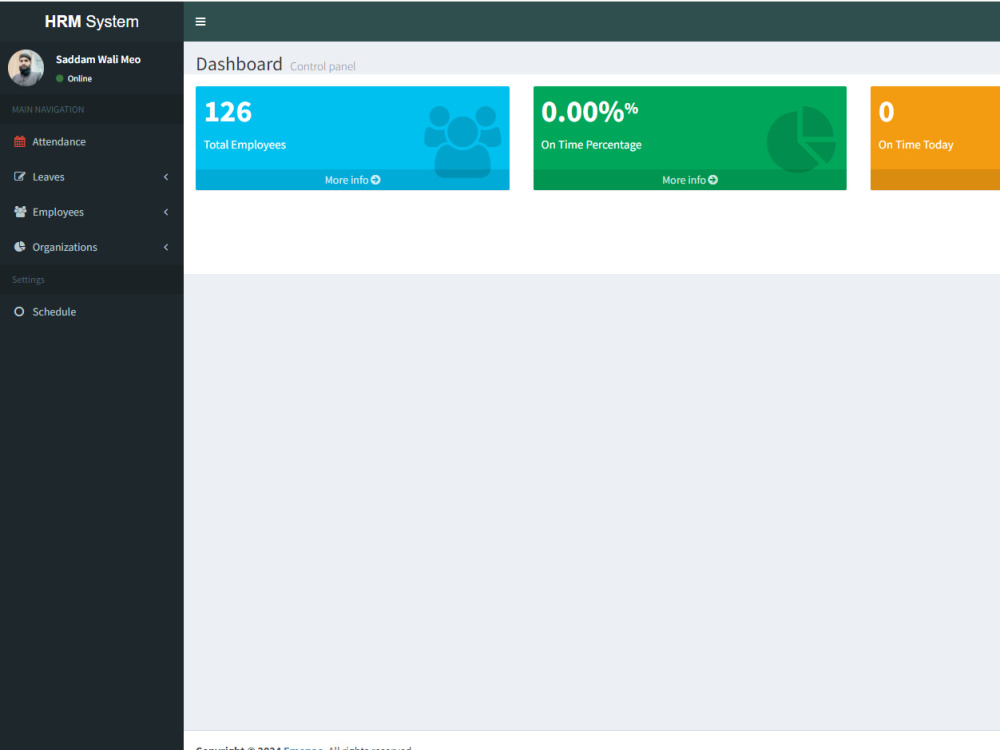
Task: Toggle the hamburger sidebar menu icon
Action: [x=200, y=22]
